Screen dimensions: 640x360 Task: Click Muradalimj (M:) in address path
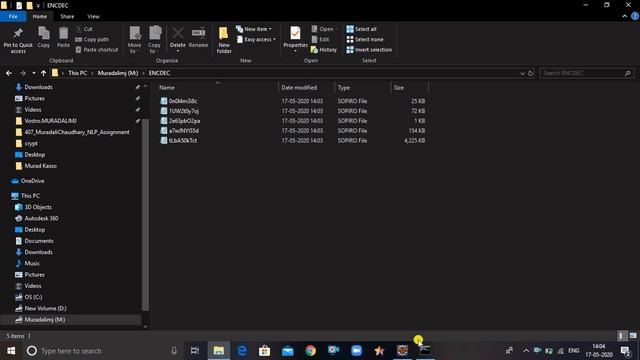point(118,73)
